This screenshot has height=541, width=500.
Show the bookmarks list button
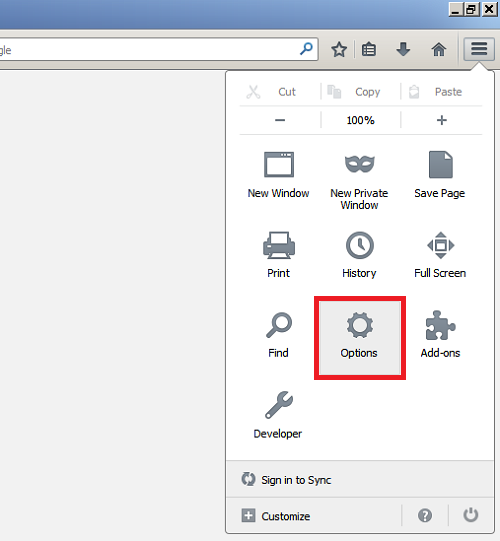point(369,49)
